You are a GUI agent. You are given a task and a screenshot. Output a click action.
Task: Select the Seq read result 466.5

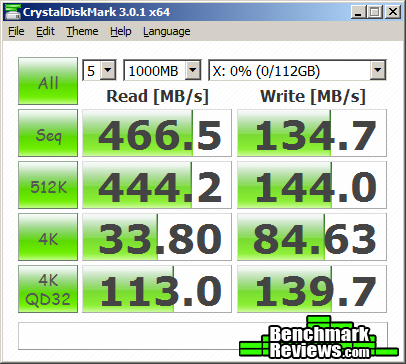pos(157,133)
